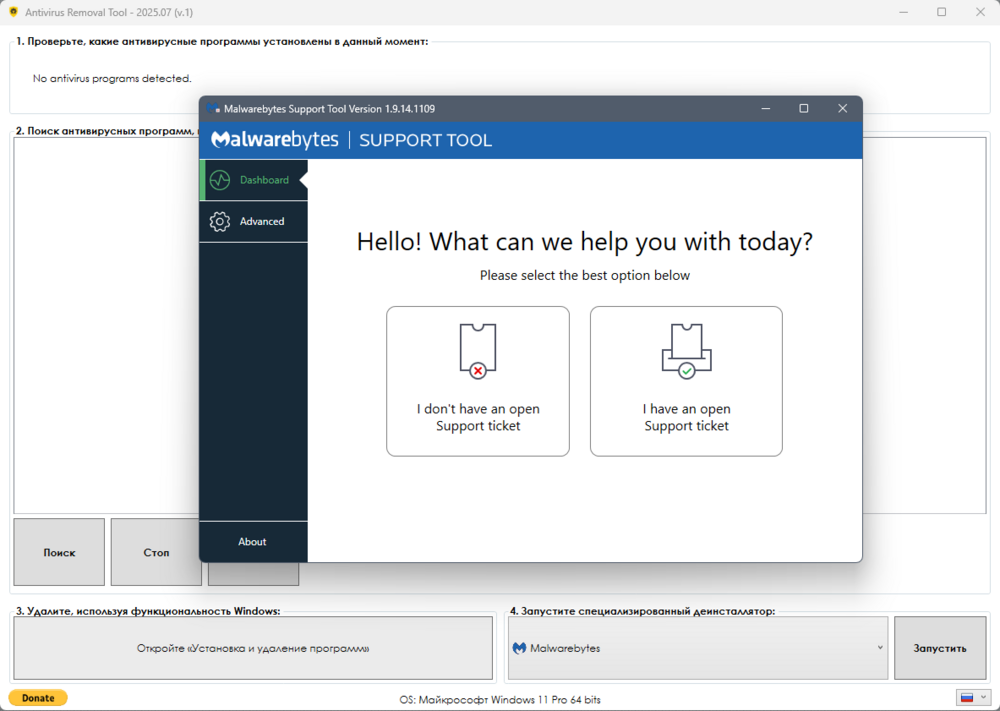Click the Dashboard pulse monitor icon
The height and width of the screenshot is (711, 1000).
click(219, 180)
